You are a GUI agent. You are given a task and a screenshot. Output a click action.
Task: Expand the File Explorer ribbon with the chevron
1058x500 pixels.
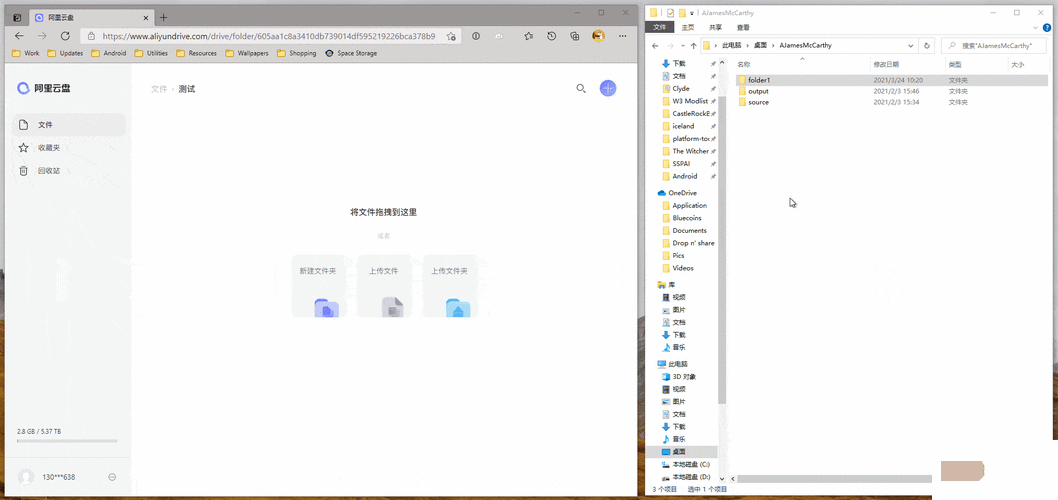click(1036, 28)
